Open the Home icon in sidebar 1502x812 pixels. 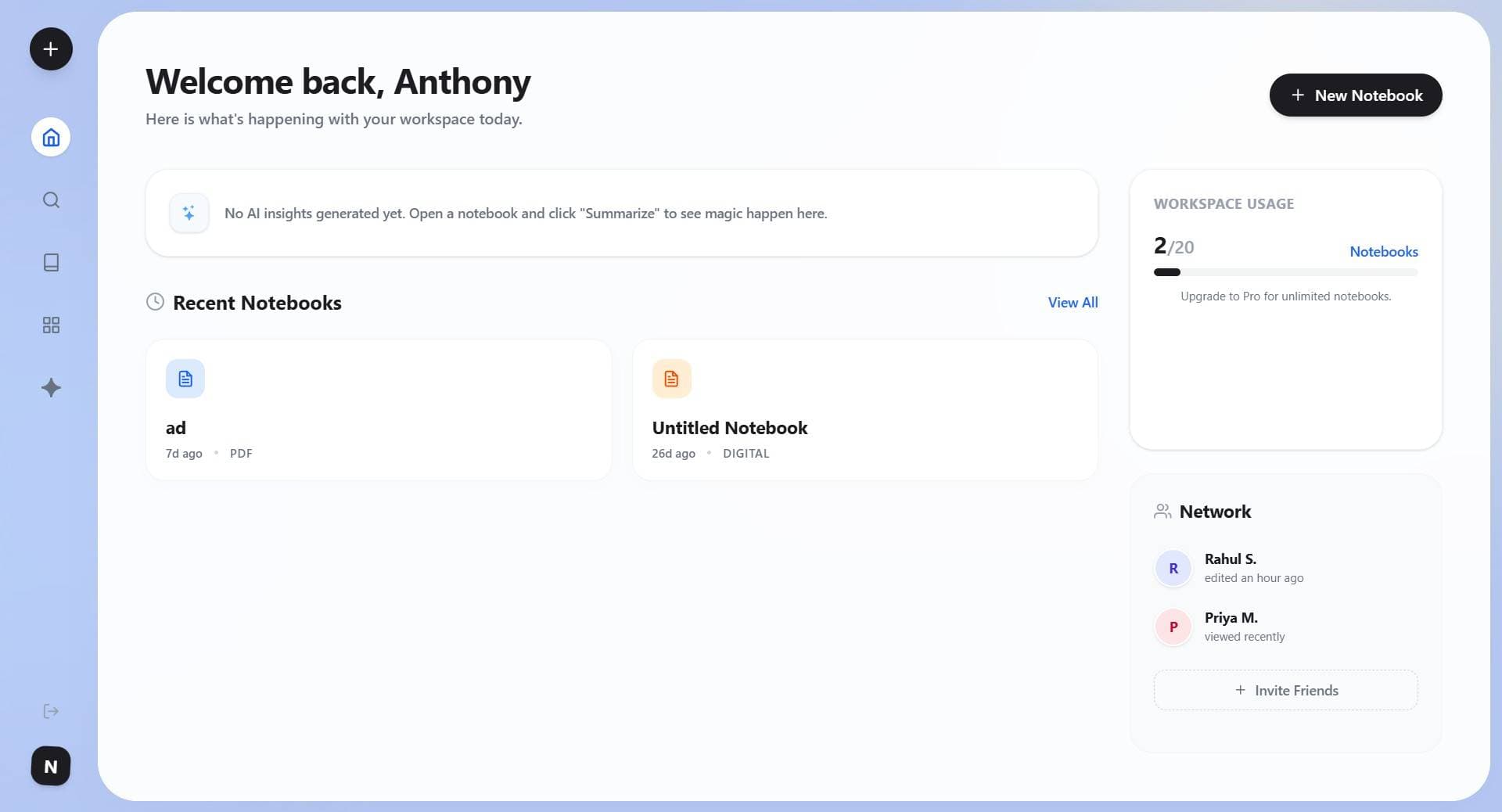pyautogui.click(x=51, y=138)
